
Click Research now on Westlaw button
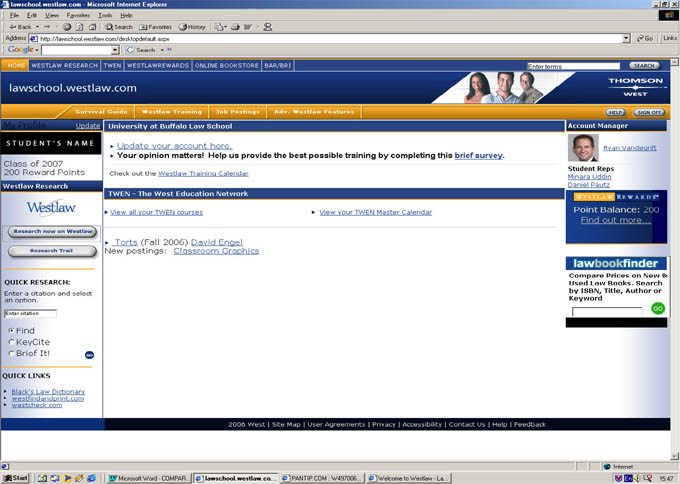point(52,232)
